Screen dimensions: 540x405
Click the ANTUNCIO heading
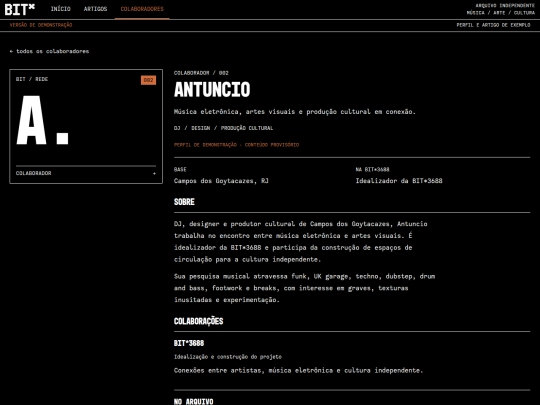point(212,90)
